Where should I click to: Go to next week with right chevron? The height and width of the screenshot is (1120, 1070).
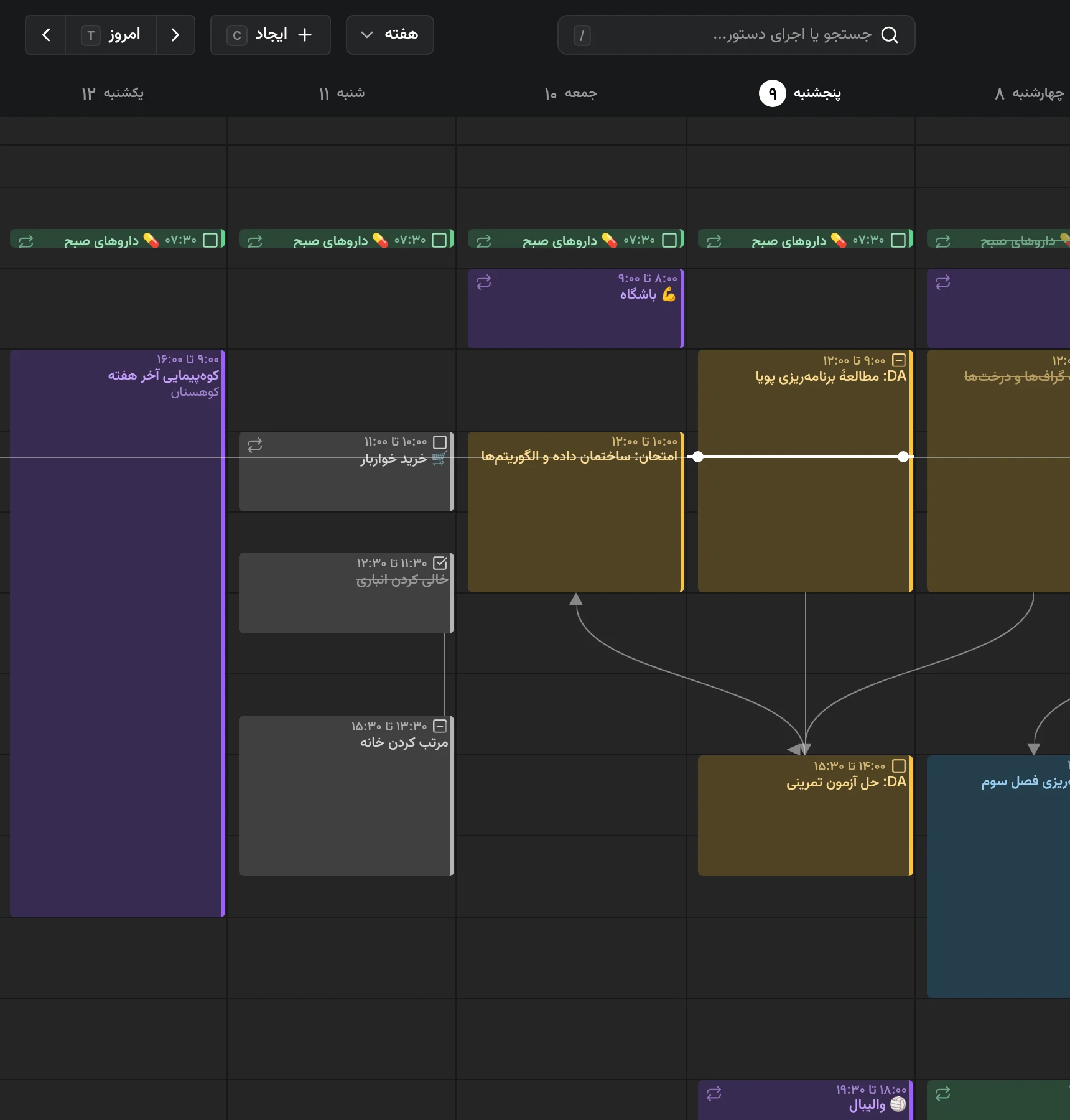[x=175, y=35]
